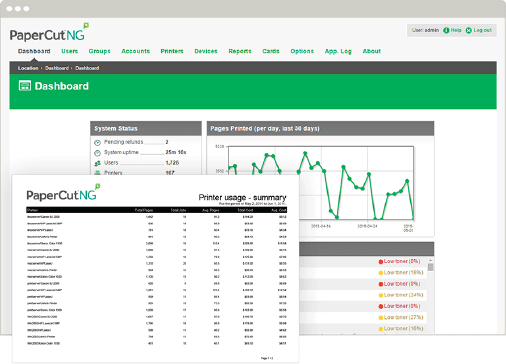This screenshot has height=364, width=506.
Task: Go to the Options tab
Action: [302, 51]
